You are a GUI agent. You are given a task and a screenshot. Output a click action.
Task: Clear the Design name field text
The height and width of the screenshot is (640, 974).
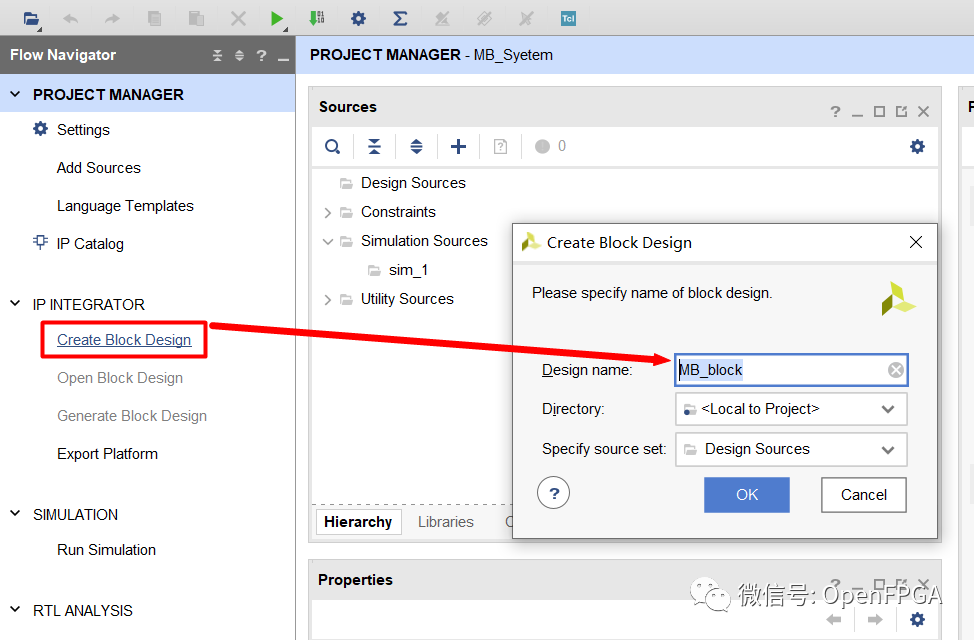(x=896, y=370)
